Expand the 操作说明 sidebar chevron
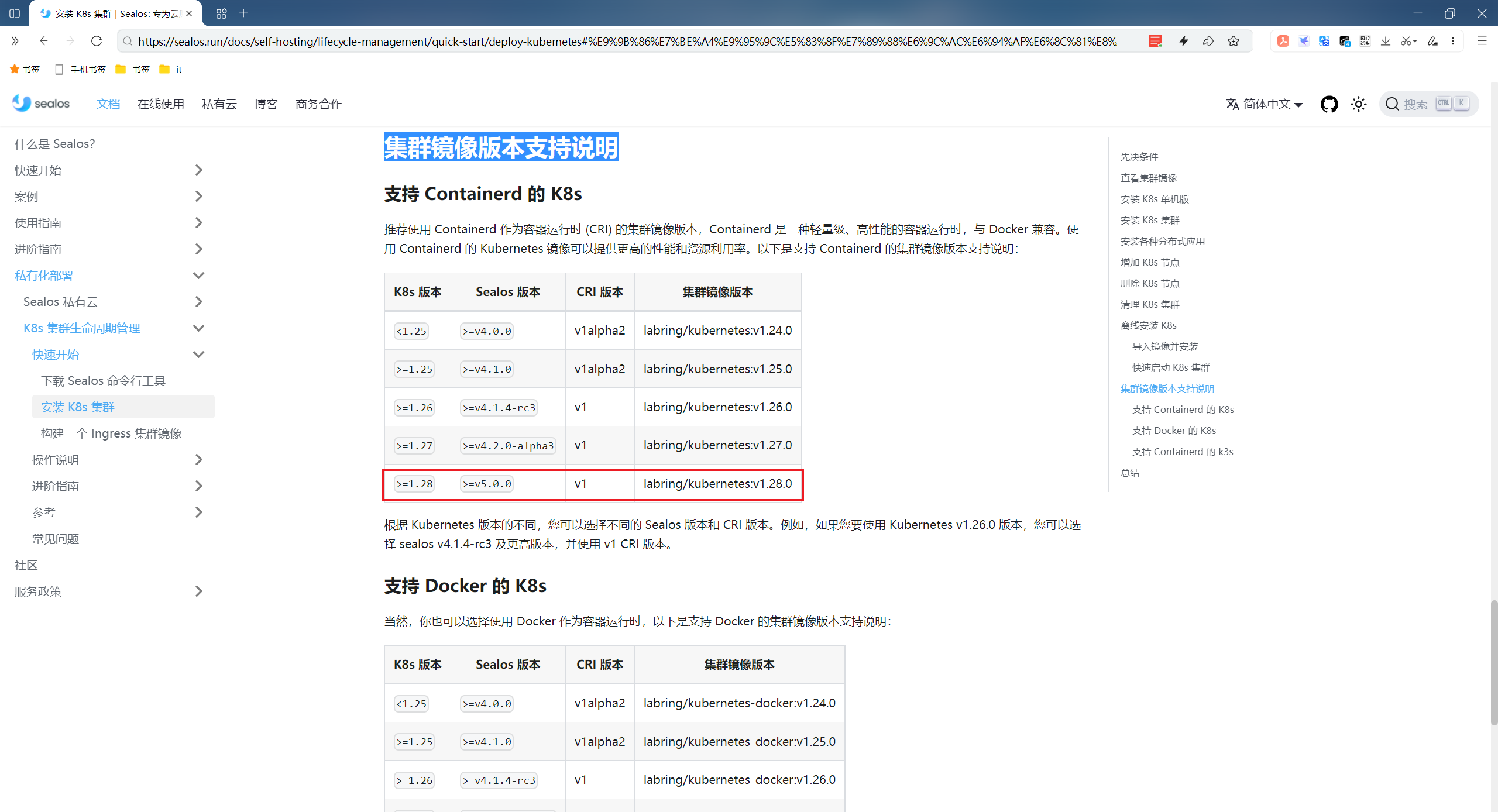Viewport: 1498px width, 812px height. (x=198, y=460)
